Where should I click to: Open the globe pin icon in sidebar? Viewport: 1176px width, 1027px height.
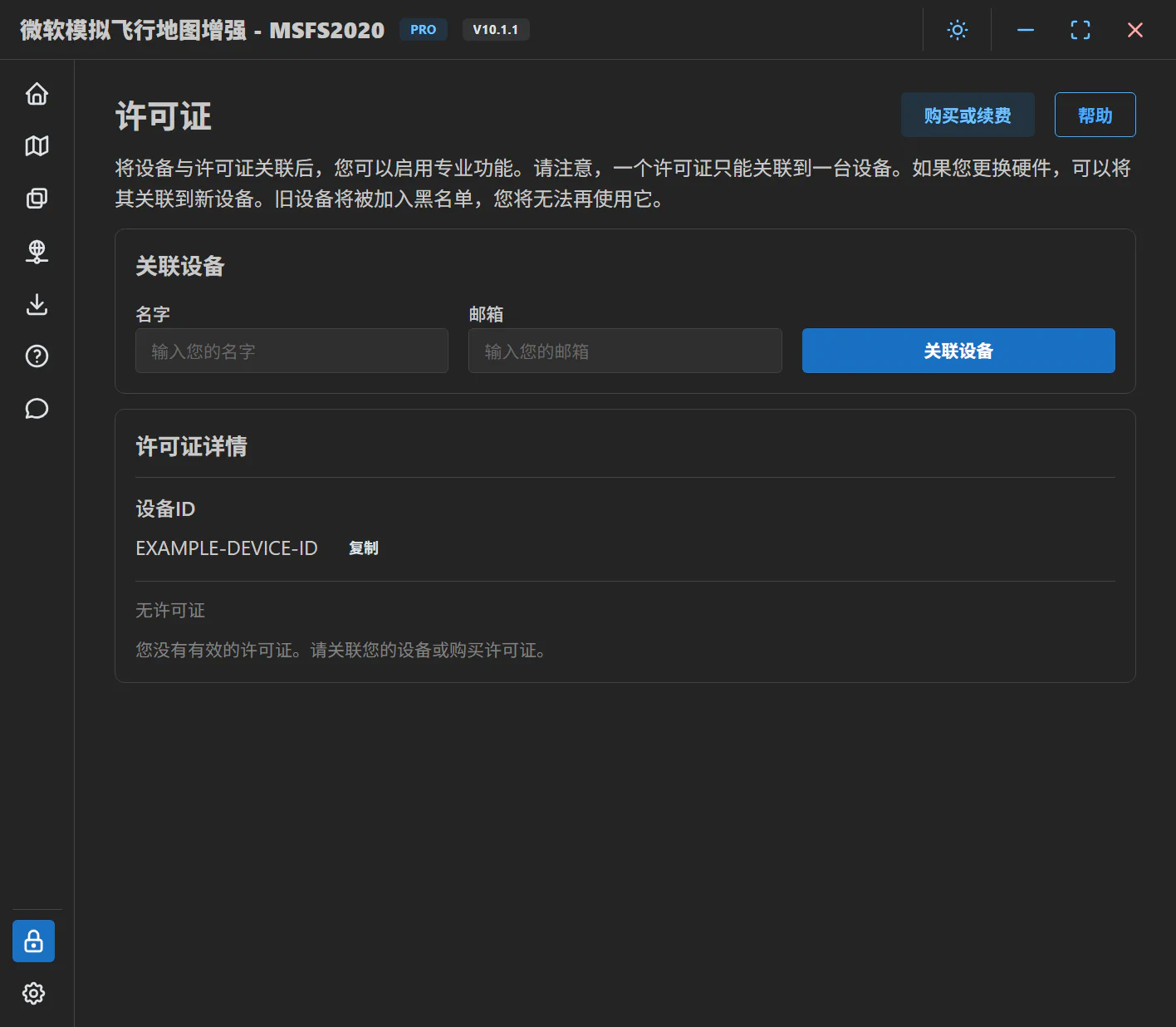[37, 251]
